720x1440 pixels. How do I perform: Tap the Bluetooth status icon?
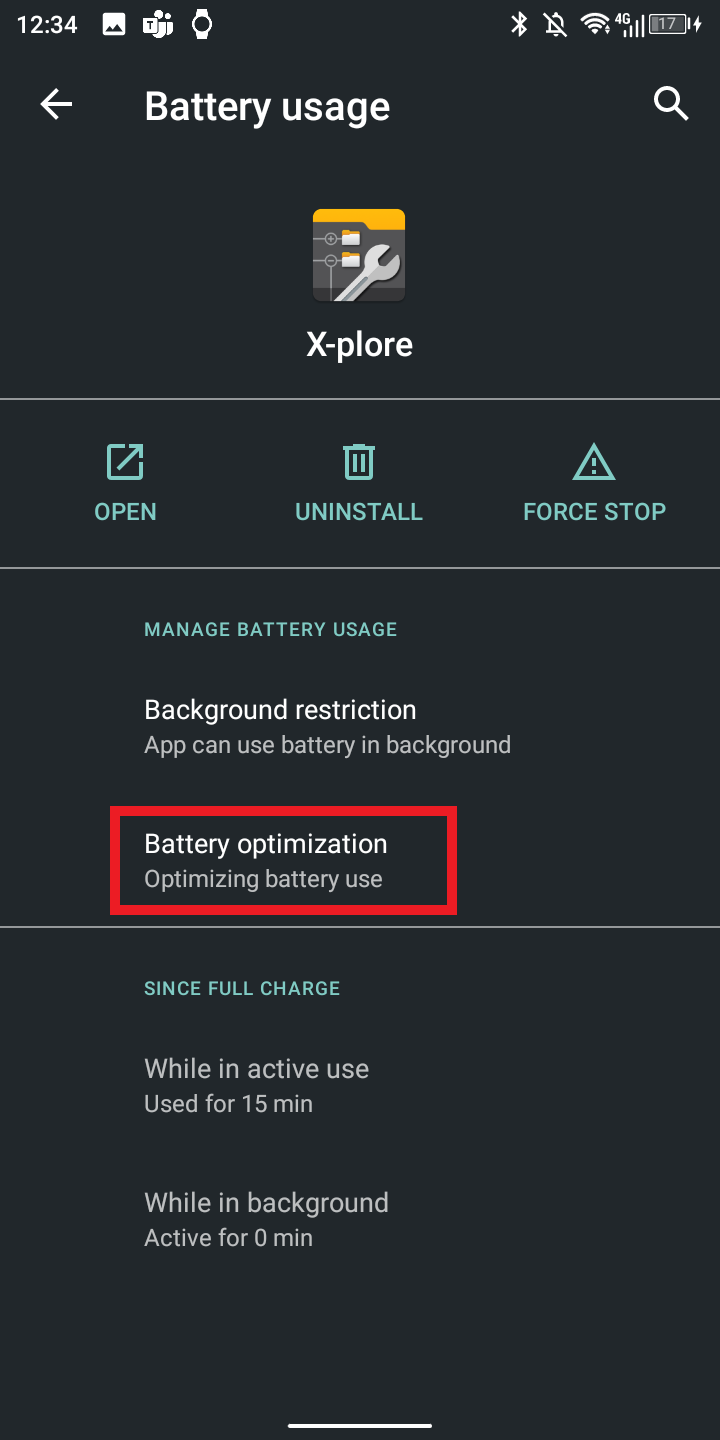519,25
